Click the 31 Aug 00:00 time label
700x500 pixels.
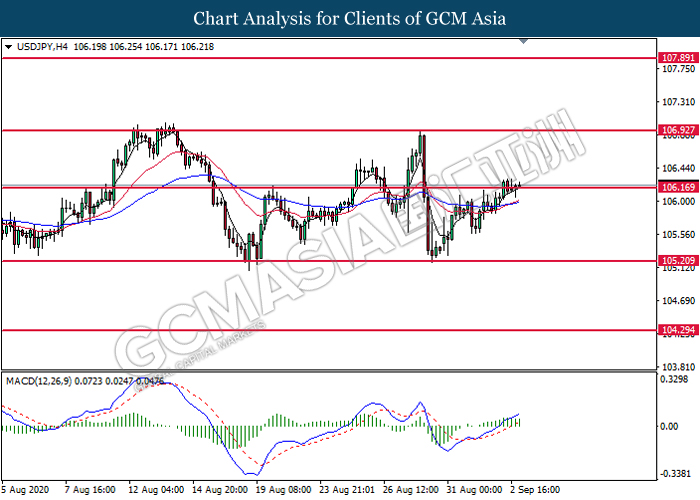475,490
